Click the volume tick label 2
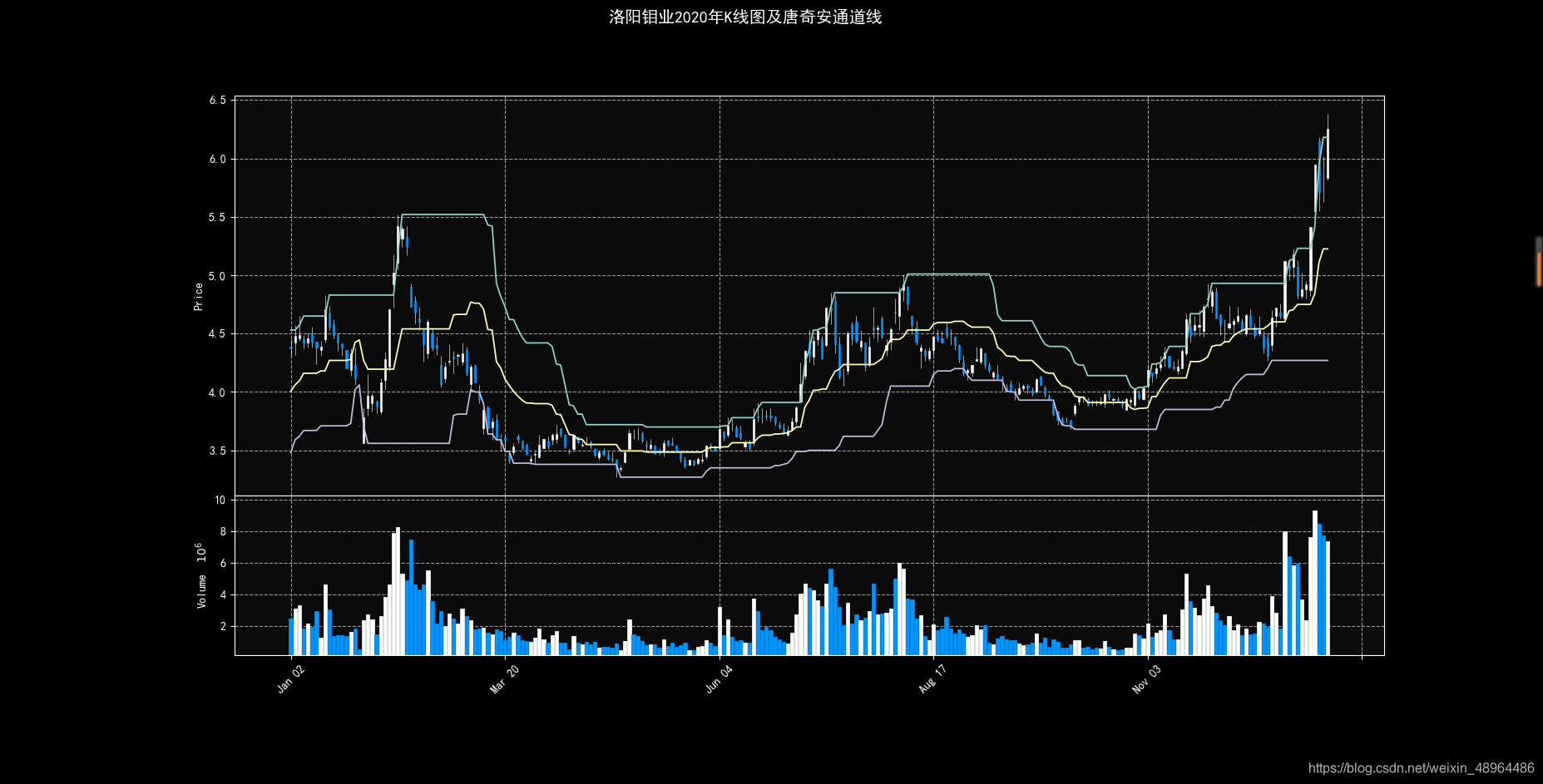Image resolution: width=1543 pixels, height=784 pixels. tap(223, 627)
